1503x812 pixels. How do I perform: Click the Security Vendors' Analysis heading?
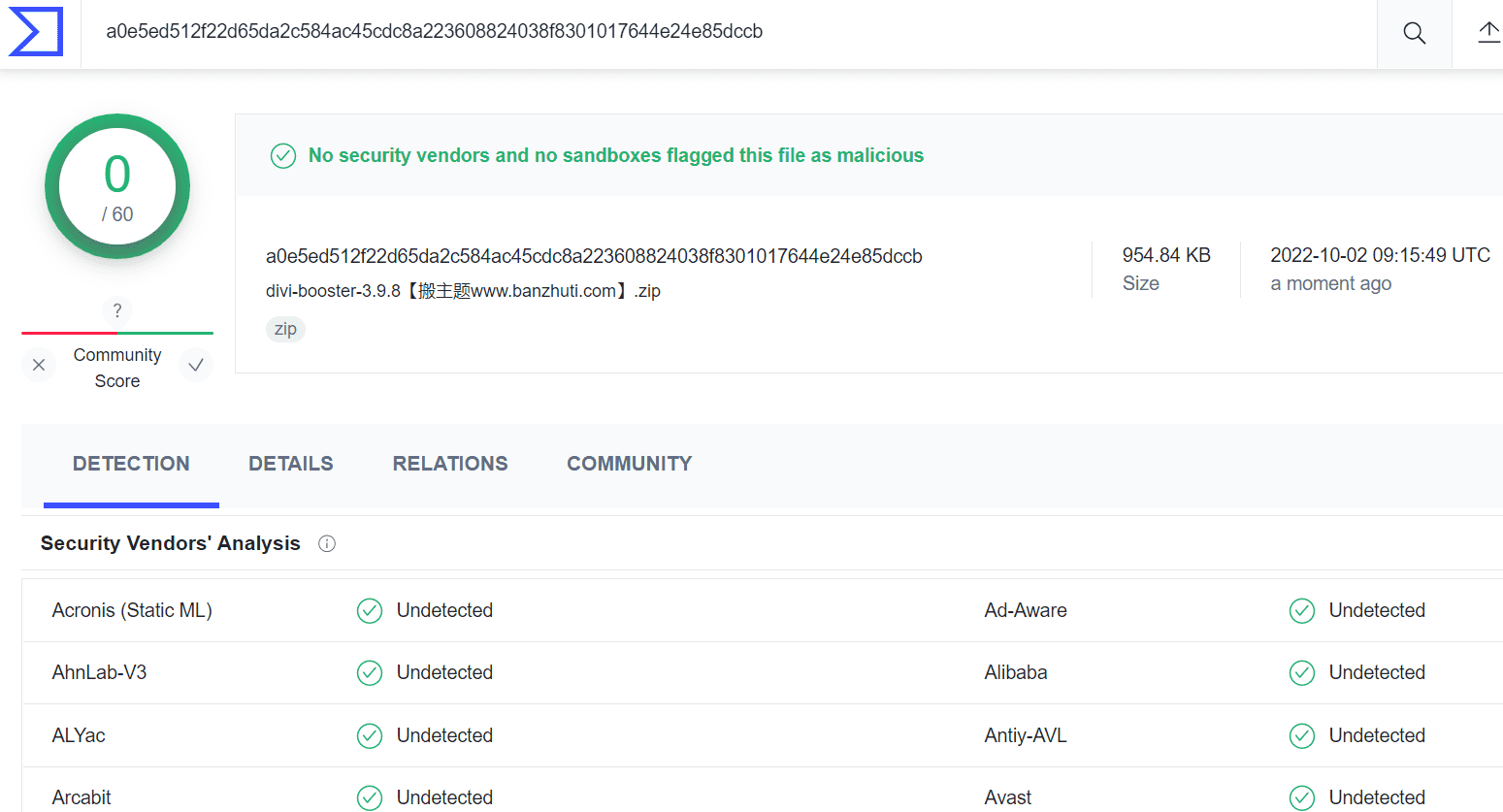[x=171, y=543]
